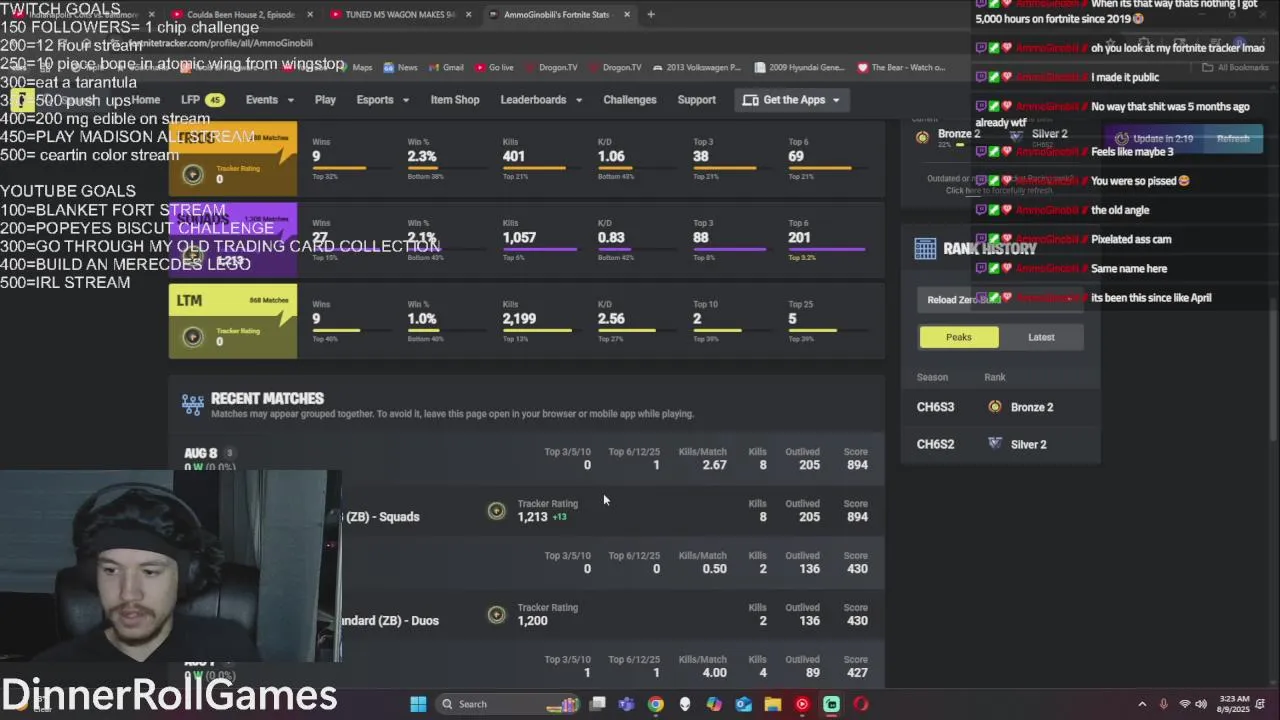Open the Support page
Viewport: 1280px width, 720px height.
(697, 100)
